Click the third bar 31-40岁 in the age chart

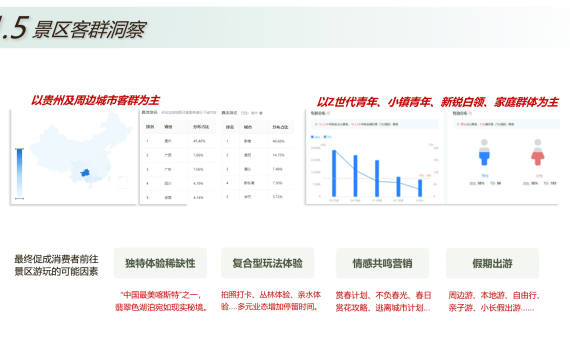[377, 178]
